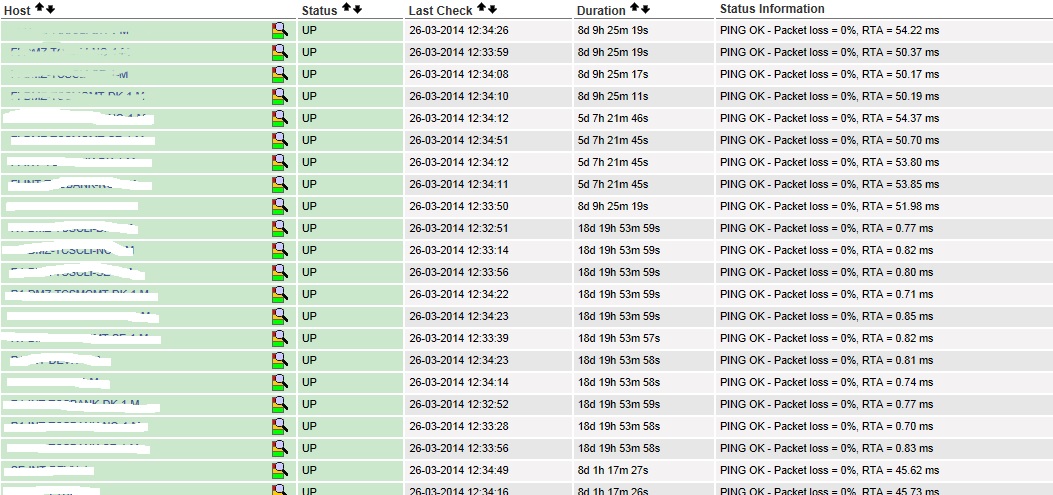This screenshot has width=1053, height=495.
Task: View service details for host with RTA 0.71 ms
Action: click(x=279, y=295)
